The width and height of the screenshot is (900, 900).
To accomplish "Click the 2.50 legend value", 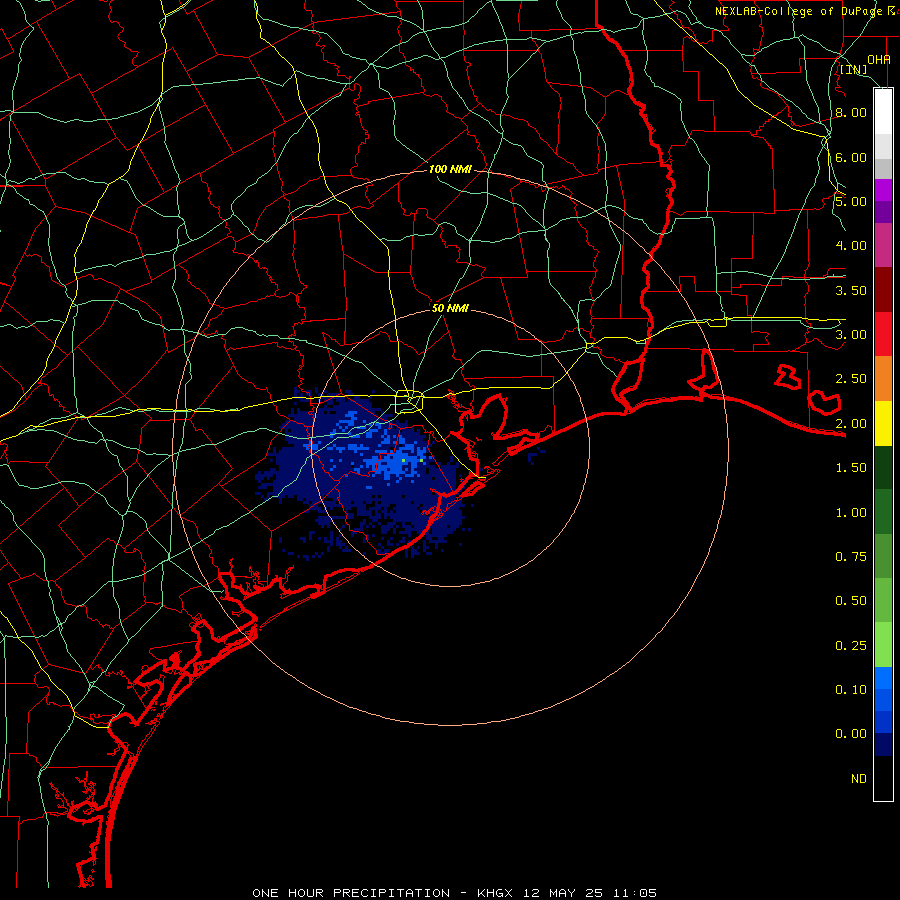I will pos(851,379).
